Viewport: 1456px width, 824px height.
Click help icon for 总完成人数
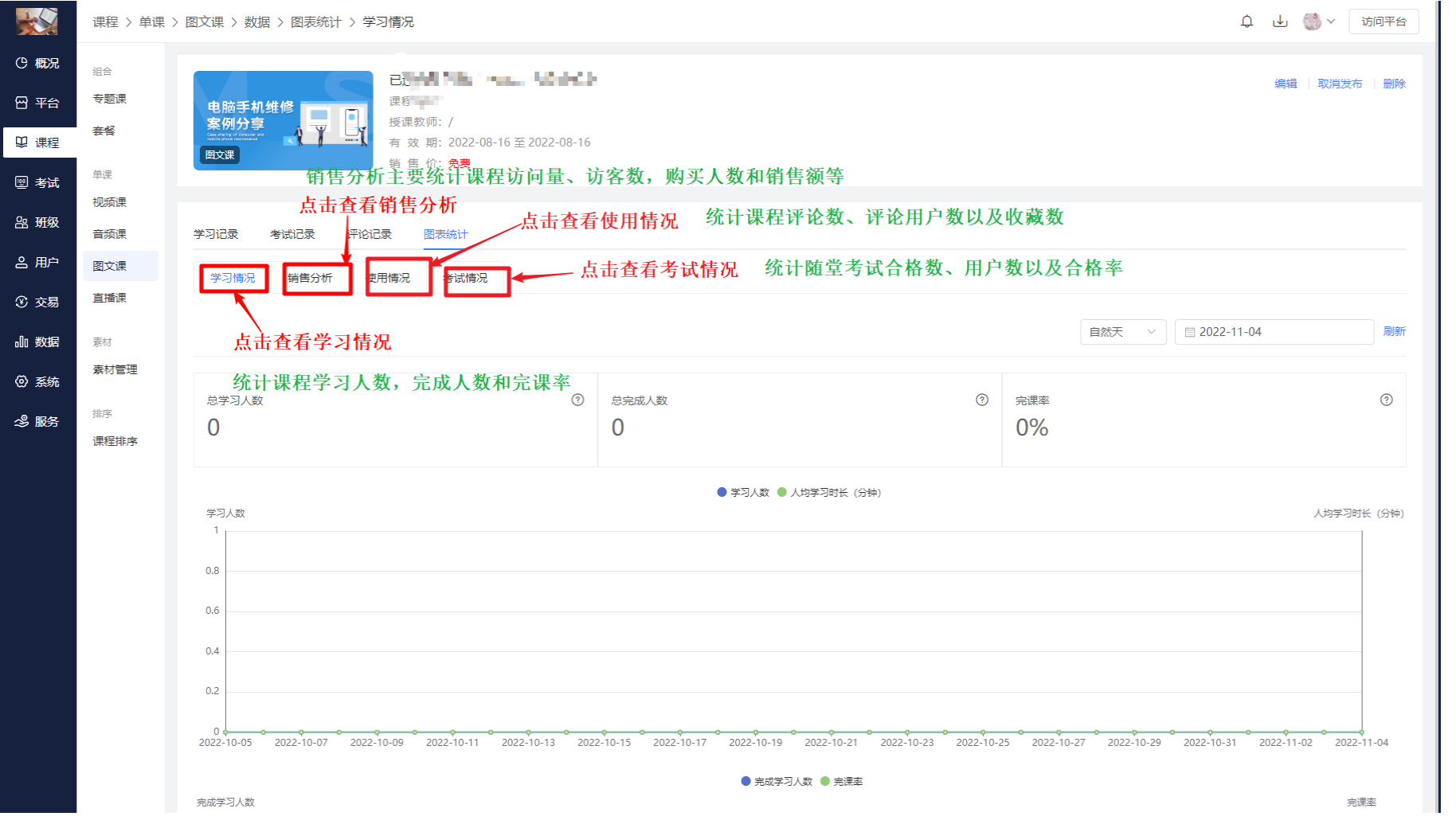click(982, 400)
